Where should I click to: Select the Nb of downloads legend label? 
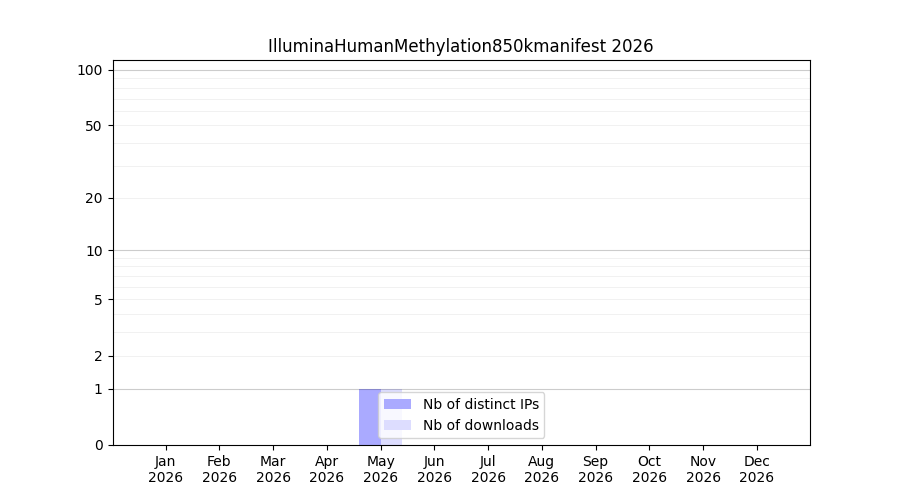pyautogui.click(x=481, y=425)
